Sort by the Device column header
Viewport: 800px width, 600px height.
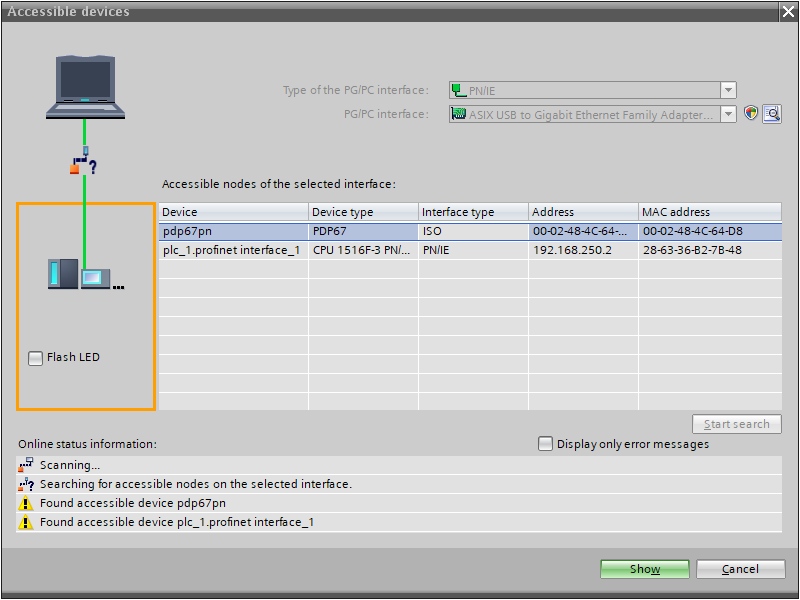pos(234,212)
